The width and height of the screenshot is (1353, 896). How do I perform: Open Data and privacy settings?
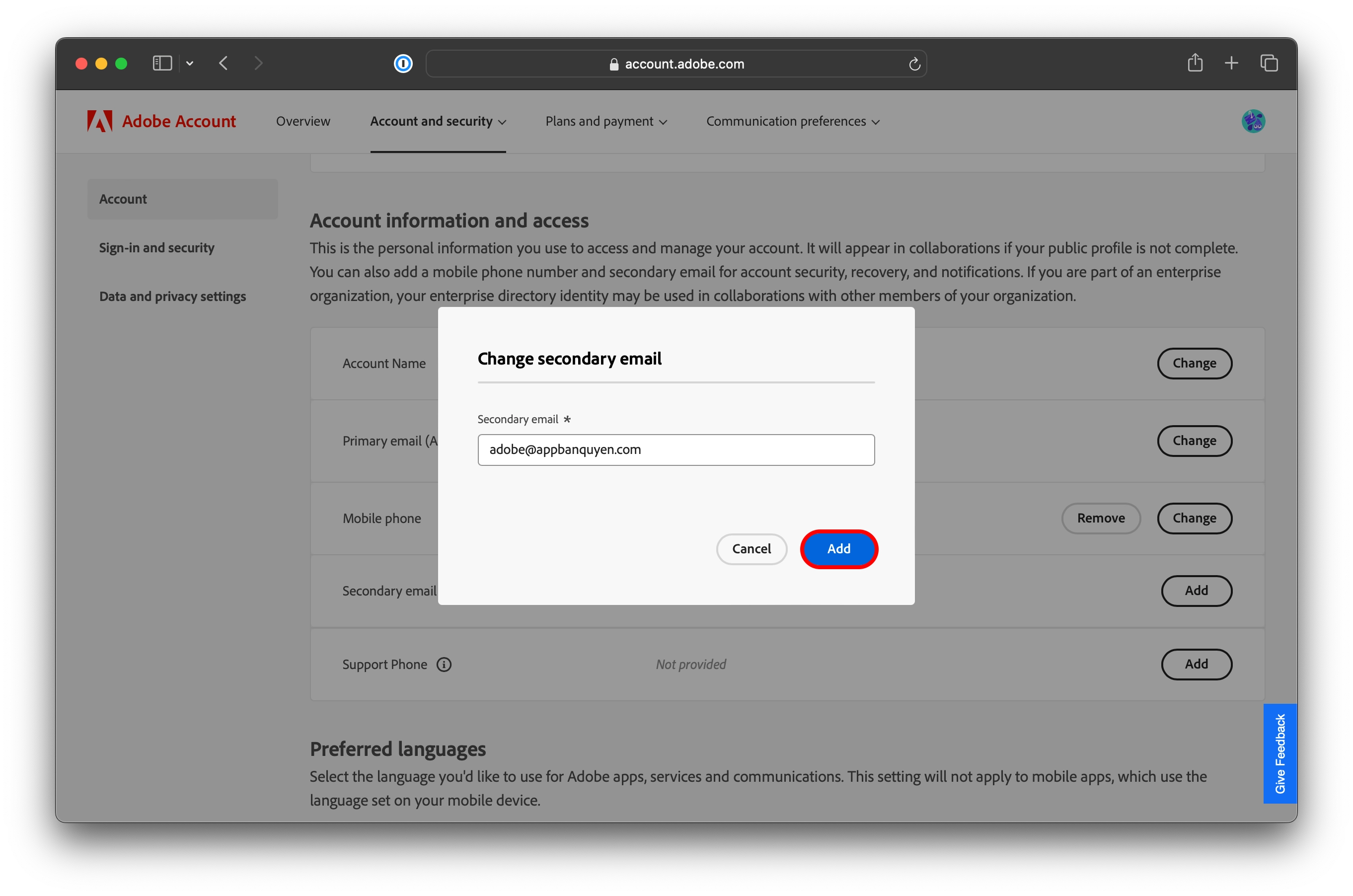172,296
